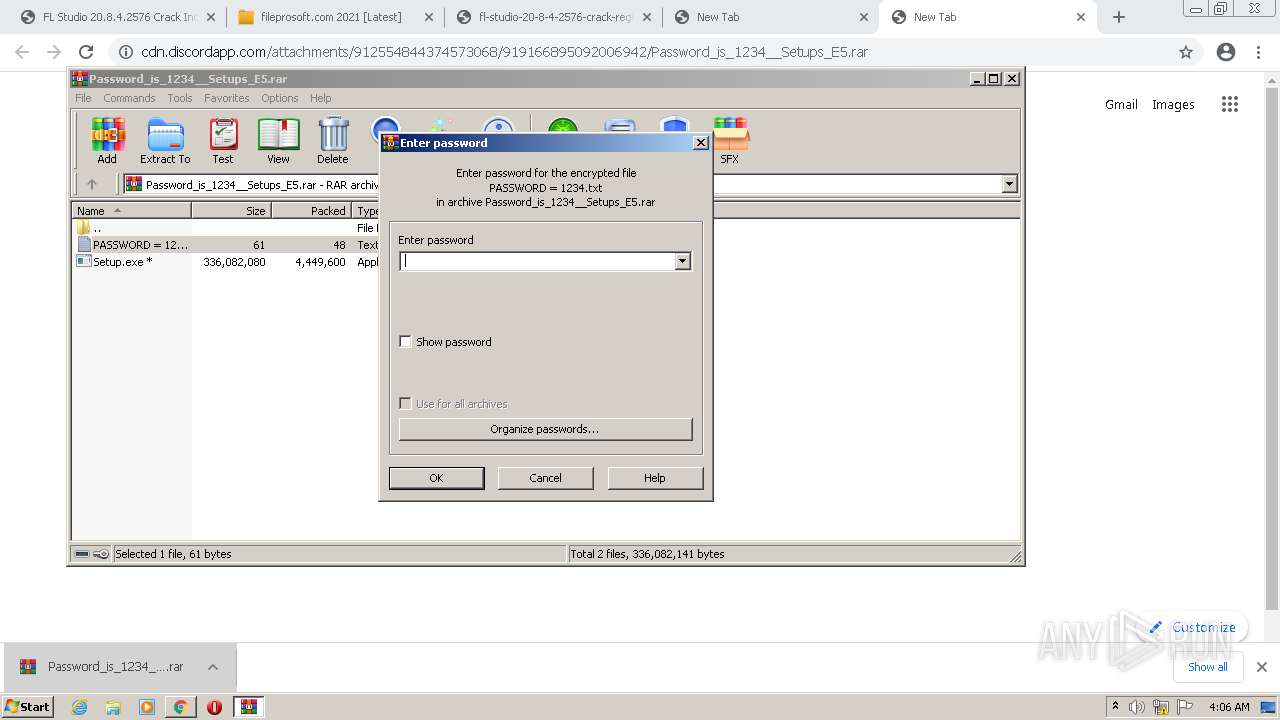Open the file explorer taskbar icon
The height and width of the screenshot is (720, 1280).
tap(113, 707)
